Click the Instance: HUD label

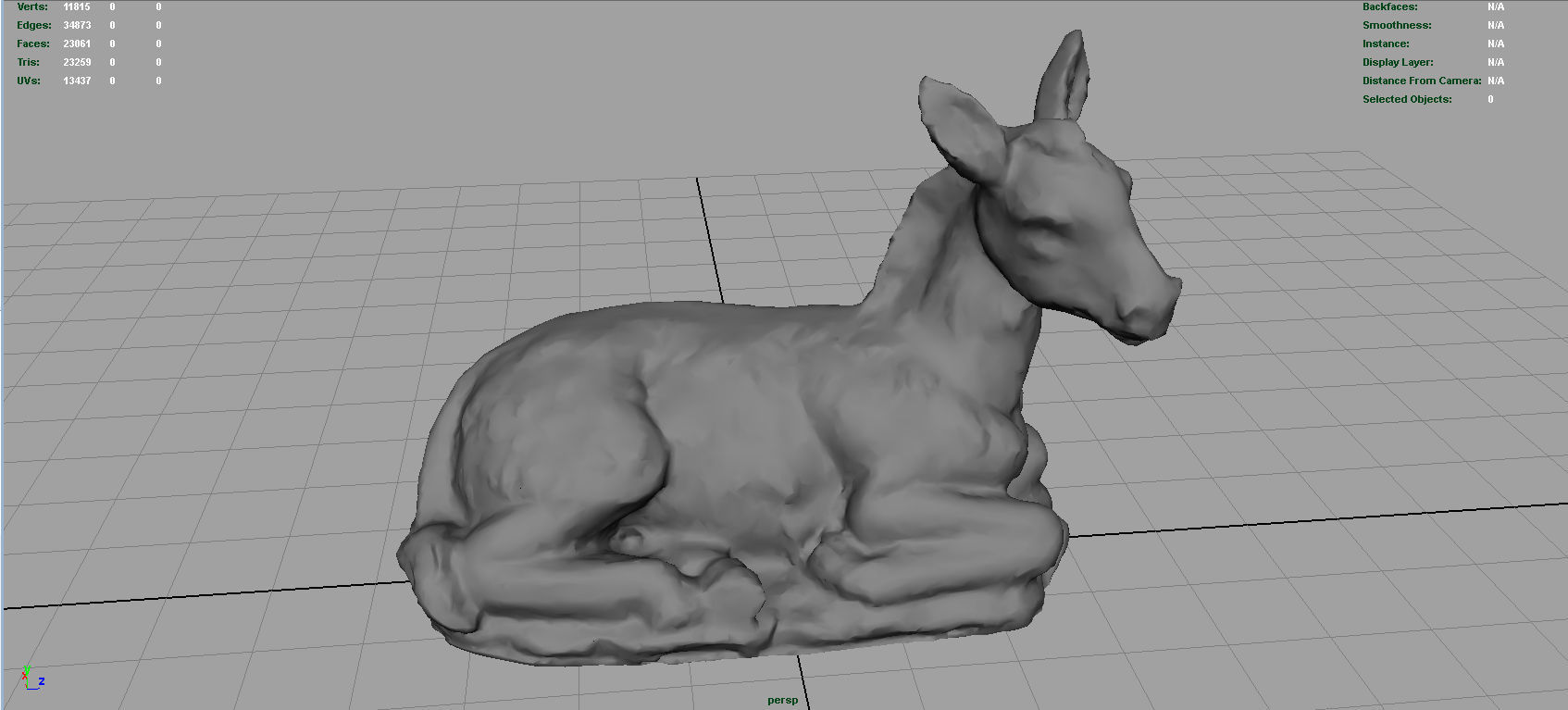[1386, 44]
